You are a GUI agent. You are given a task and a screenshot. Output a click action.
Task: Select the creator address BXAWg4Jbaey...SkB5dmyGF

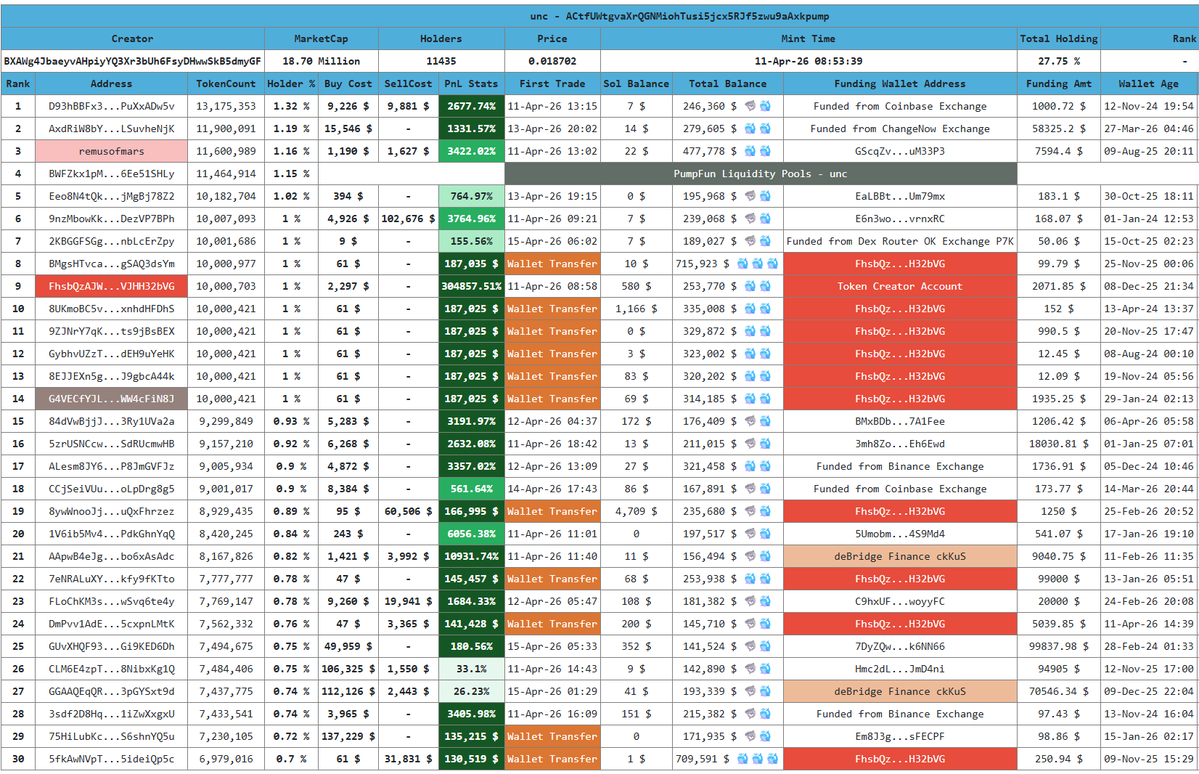point(132,61)
